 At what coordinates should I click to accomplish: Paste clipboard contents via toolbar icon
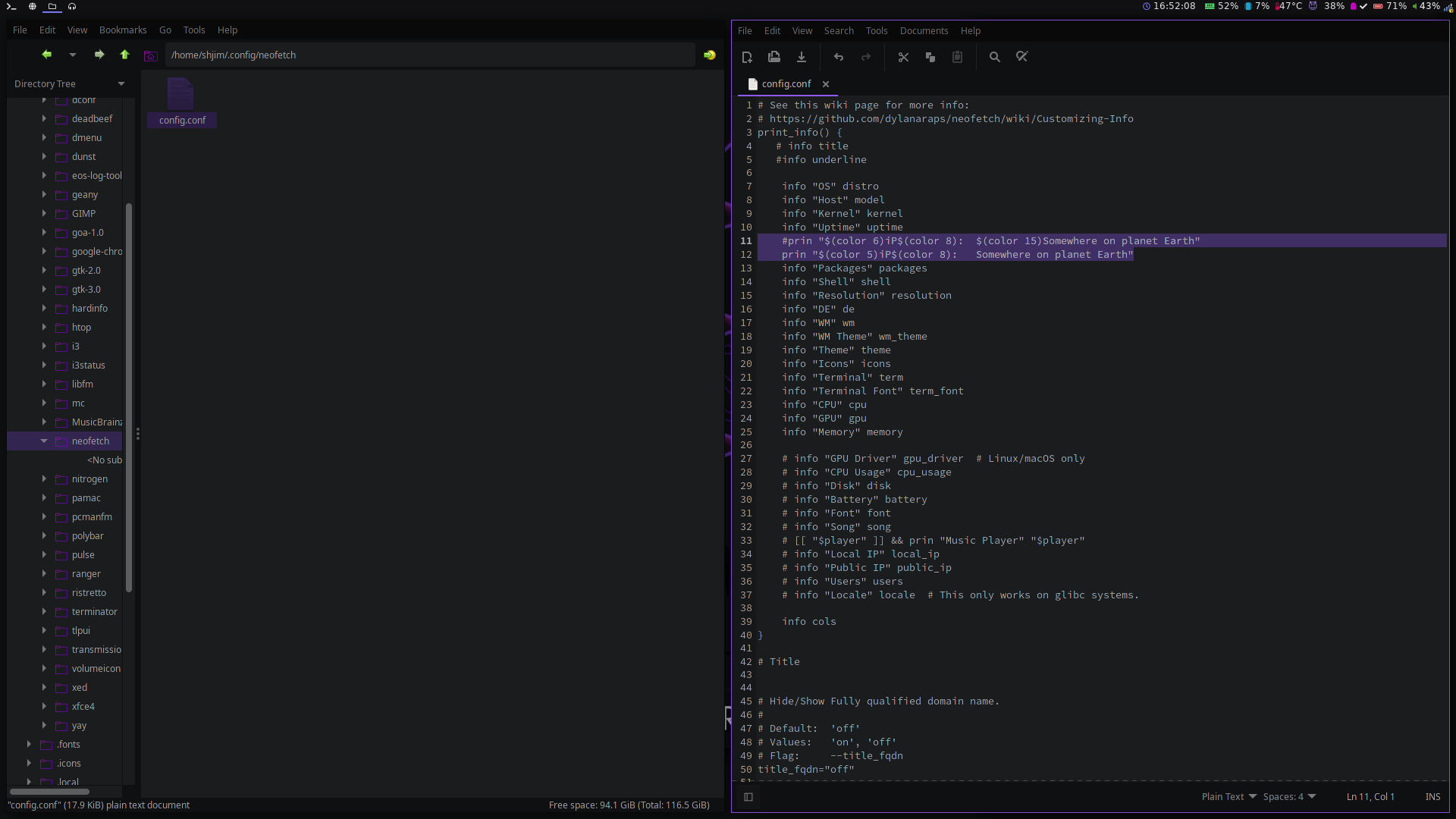(957, 56)
